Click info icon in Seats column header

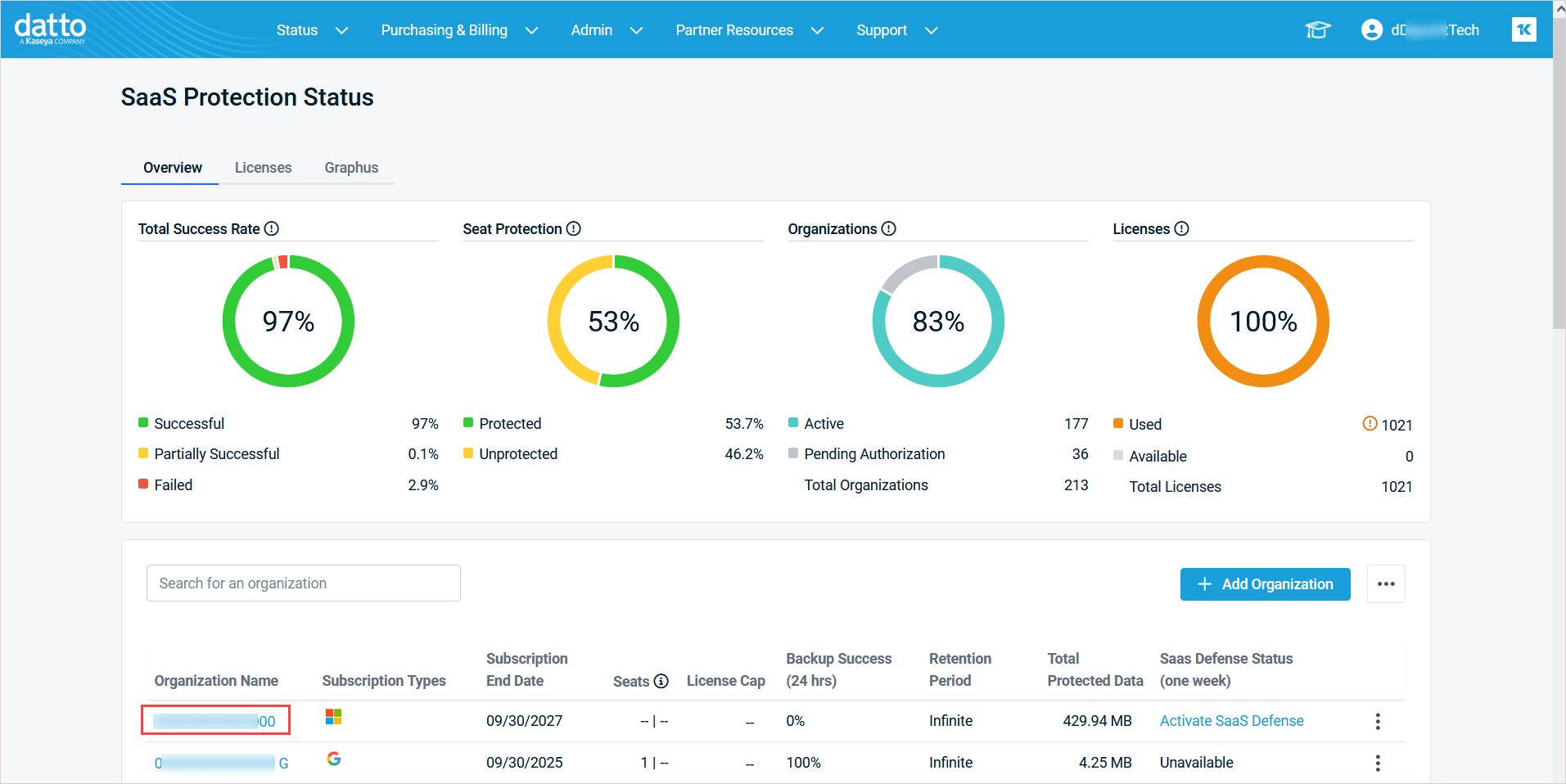661,681
